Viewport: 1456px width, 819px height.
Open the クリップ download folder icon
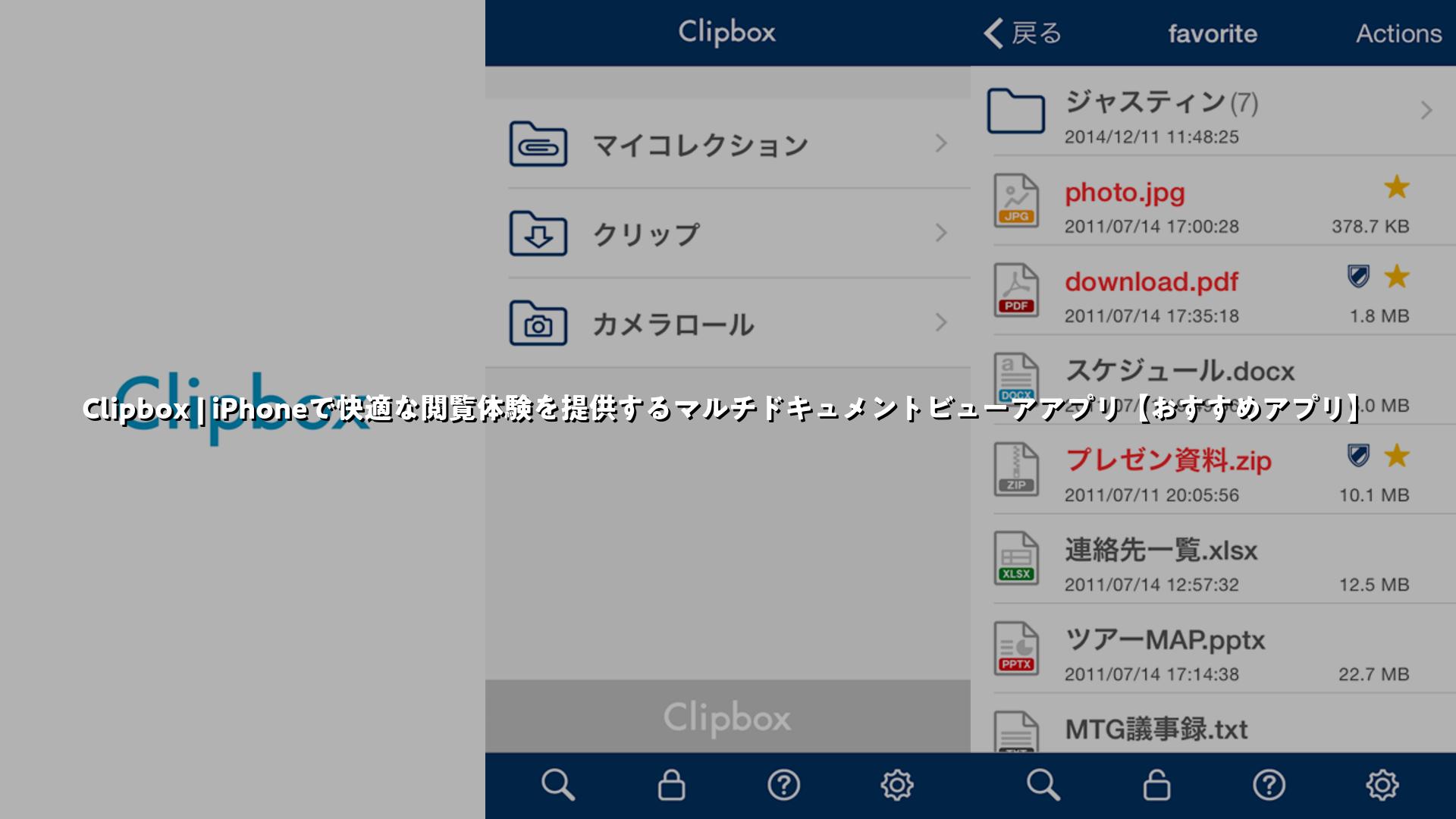pos(538,234)
